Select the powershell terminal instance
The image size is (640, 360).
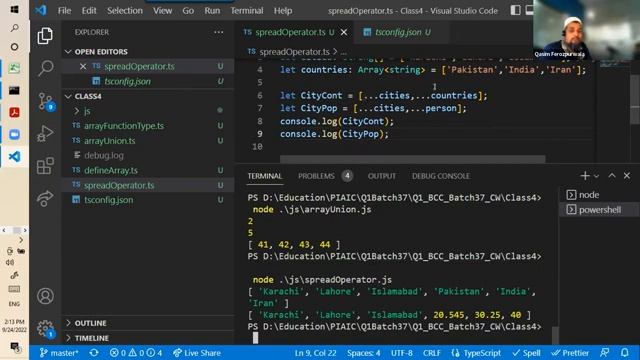pyautogui.click(x=599, y=210)
